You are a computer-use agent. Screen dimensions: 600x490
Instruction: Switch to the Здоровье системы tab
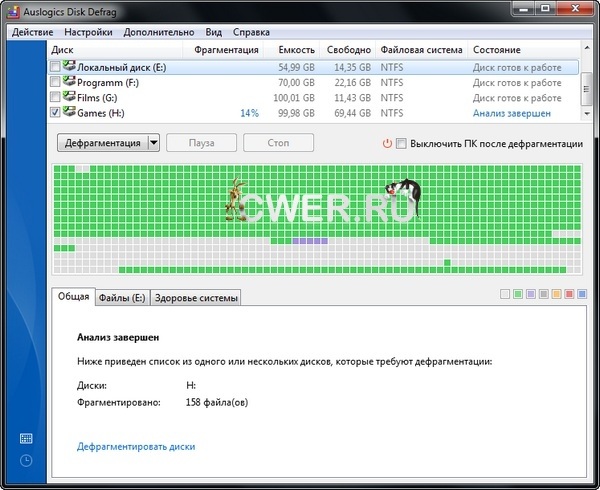click(197, 298)
